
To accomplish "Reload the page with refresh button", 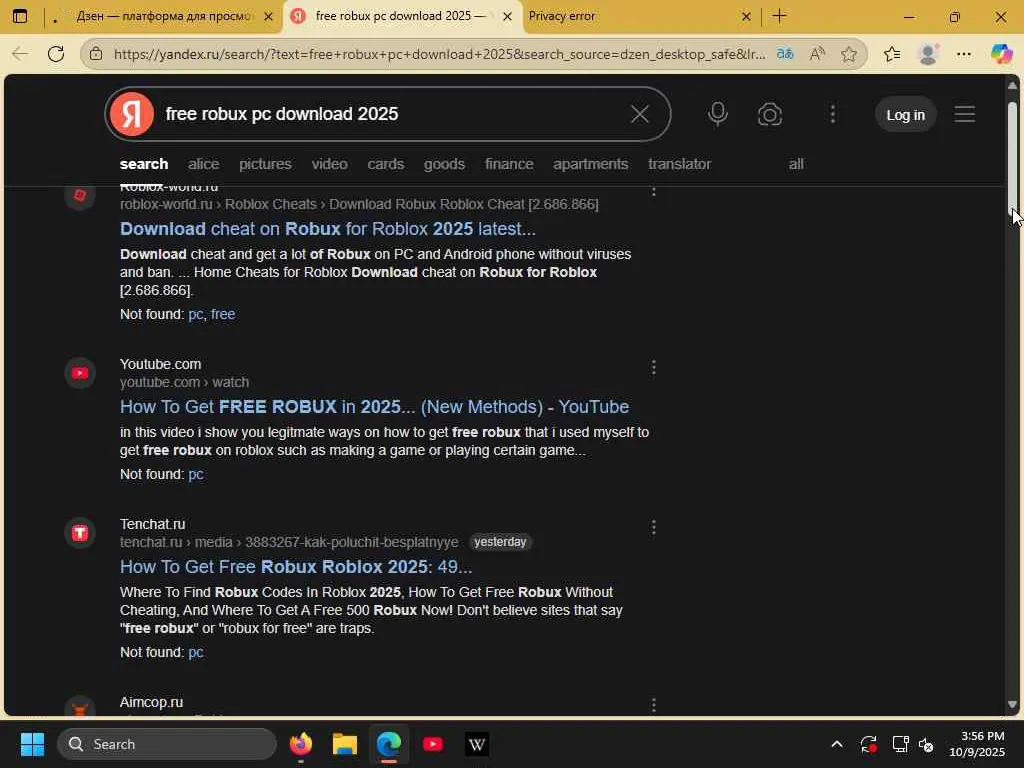I will [56, 54].
